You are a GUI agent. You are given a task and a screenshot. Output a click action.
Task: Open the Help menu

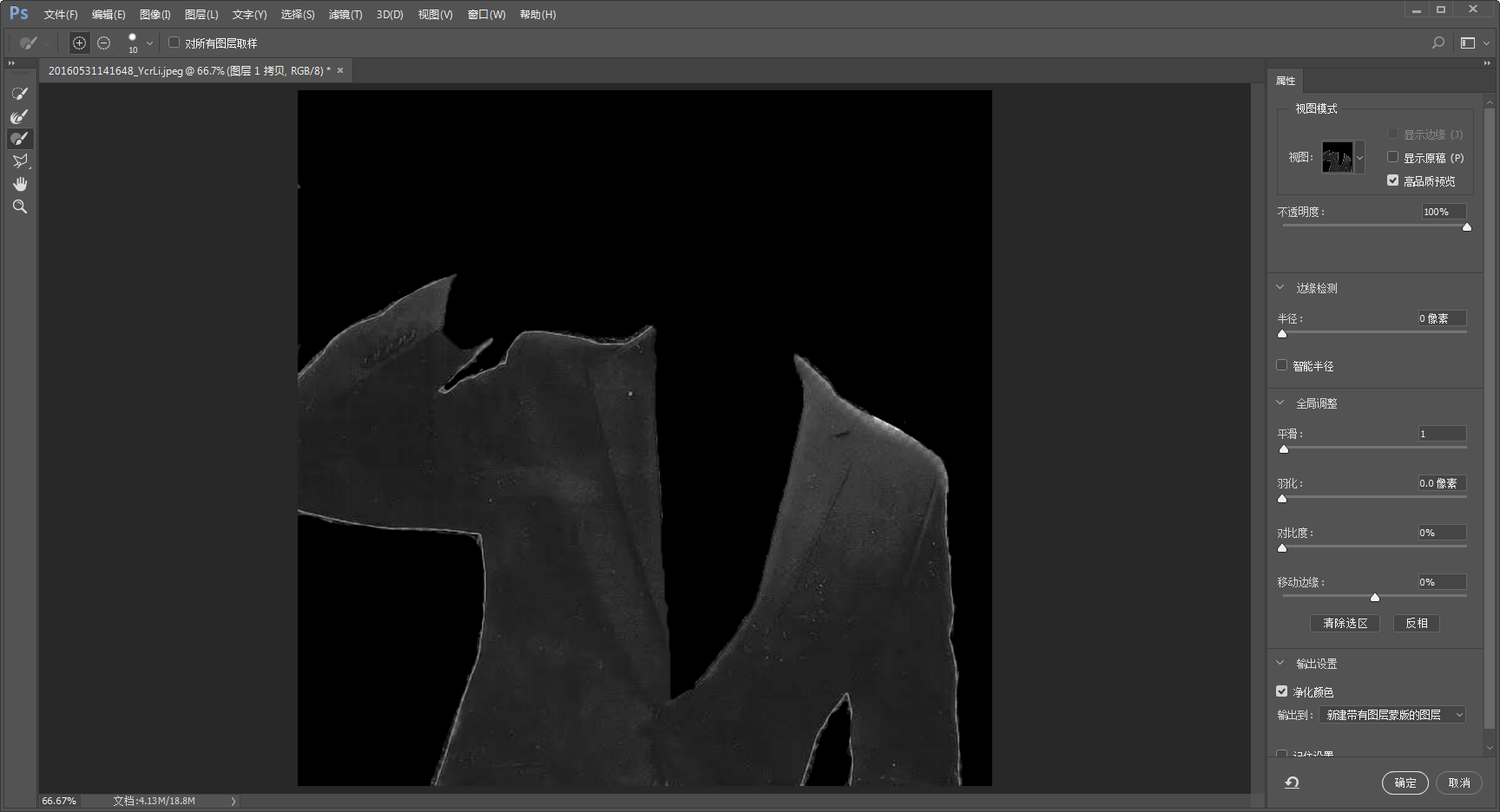pyautogui.click(x=537, y=15)
